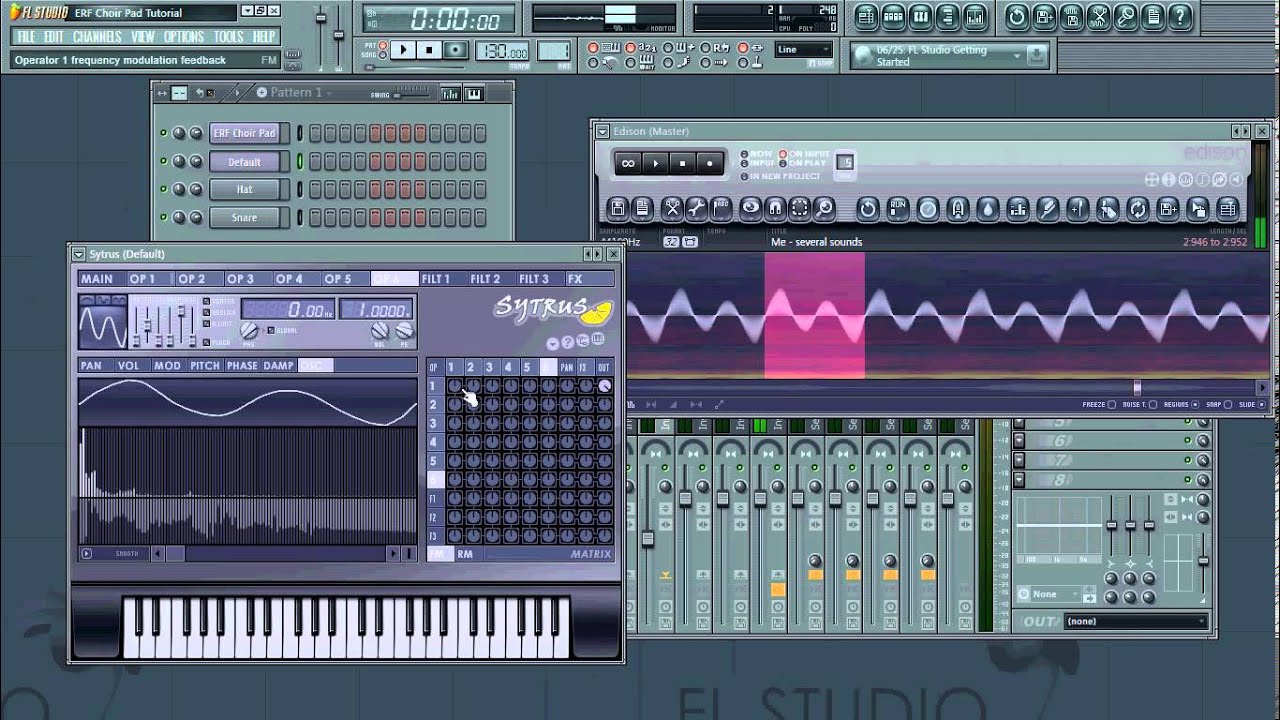Open Edison's regions flag icon
The width and height of the screenshot is (1280, 720).
click(x=722, y=208)
